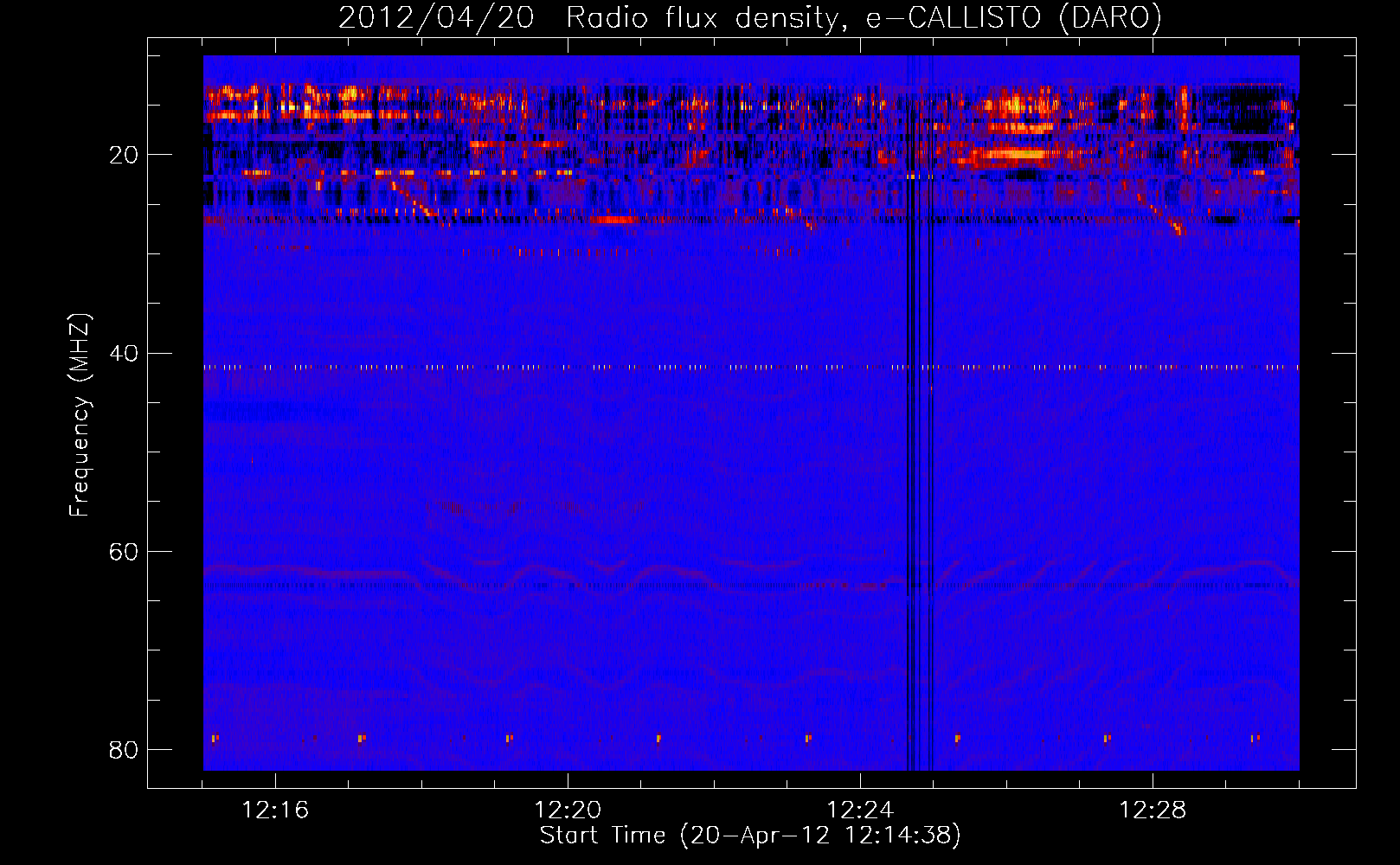Viewport: 1400px width, 865px height.
Task: Select the 'Frequency (MHZ)' axis label
Action: [80, 415]
